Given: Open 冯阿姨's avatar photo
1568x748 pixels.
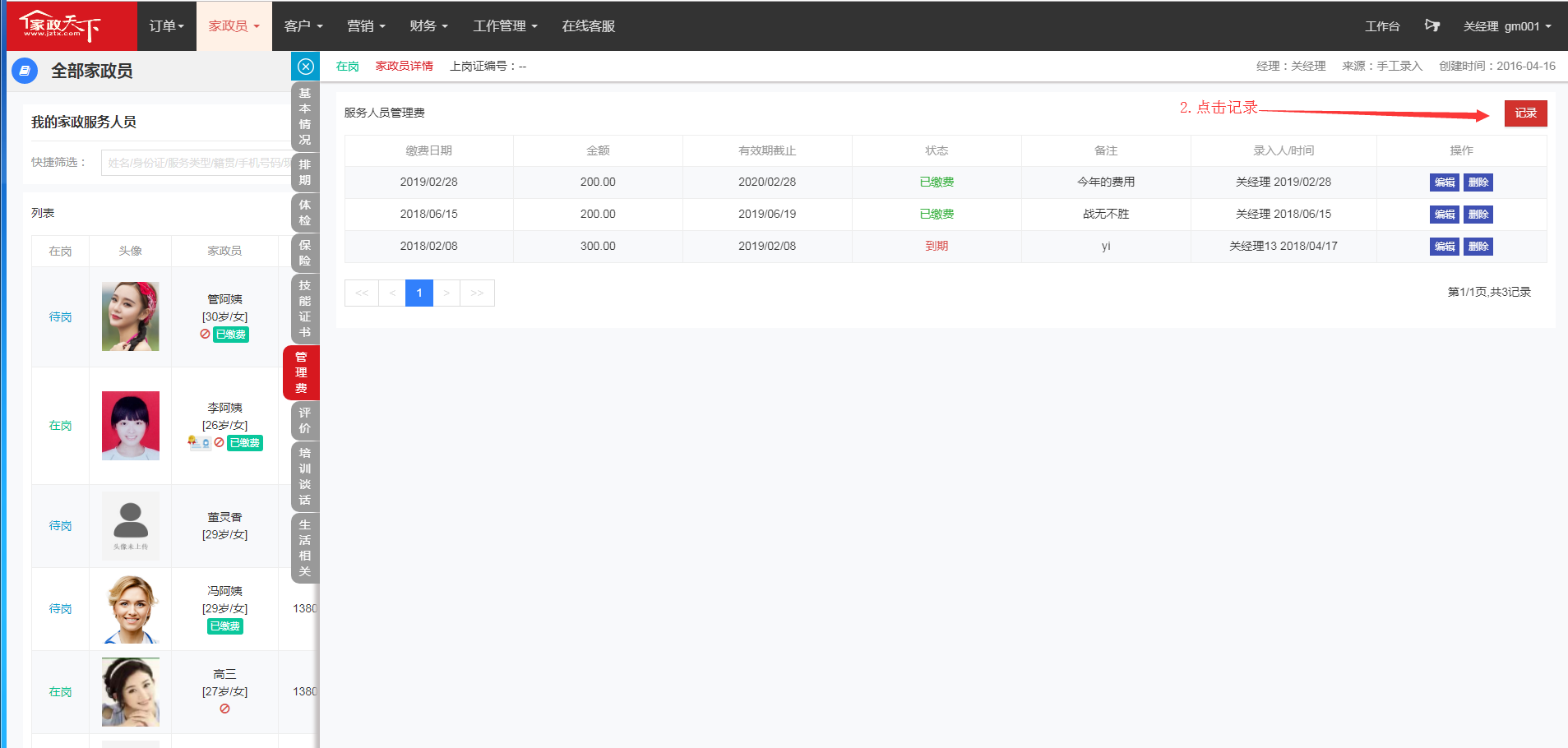Looking at the screenshot, I should click(x=131, y=609).
